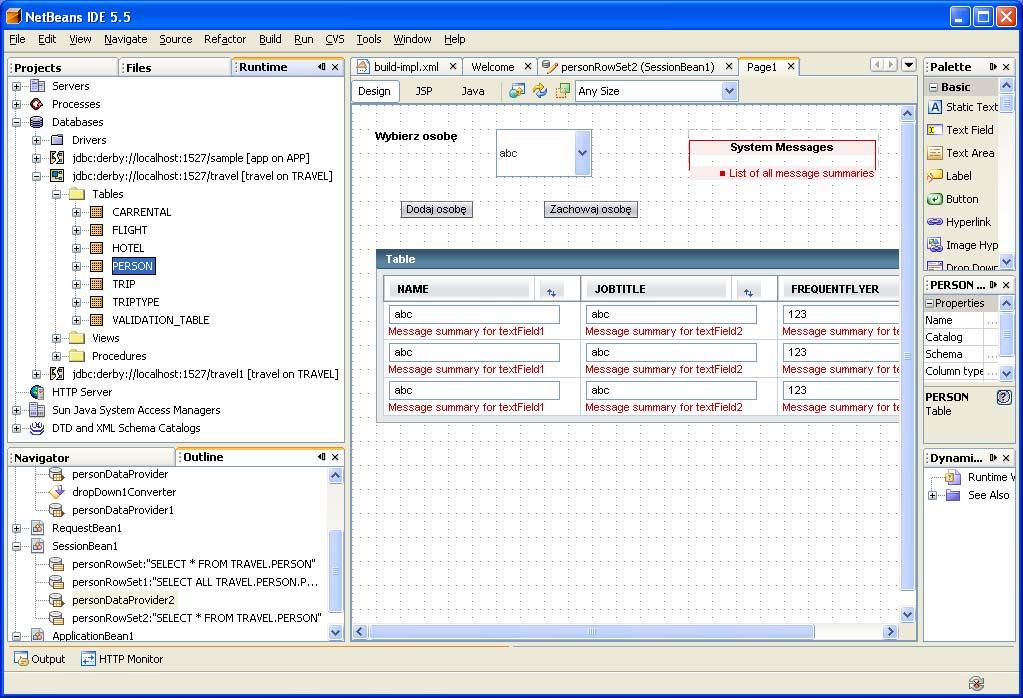Click the designer horizontal scrollbar thumb
Viewport: 1023px width, 698px height.
tap(592, 631)
